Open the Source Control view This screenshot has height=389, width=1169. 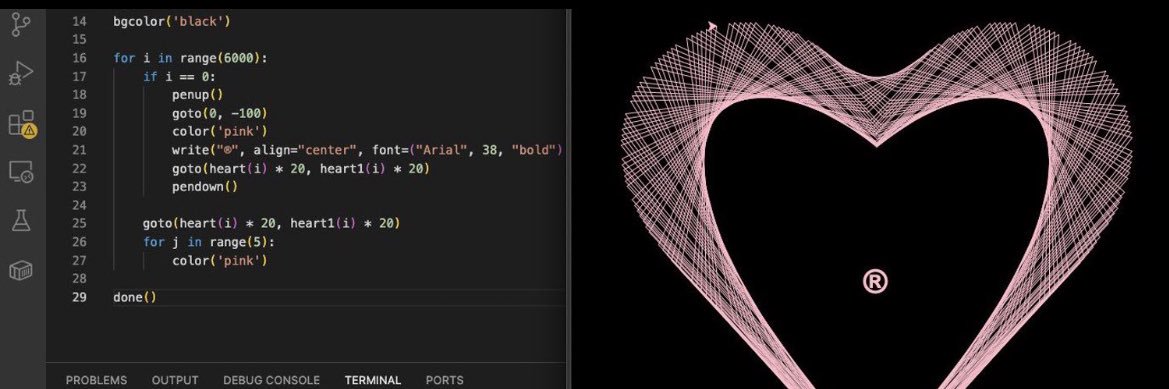(21, 25)
